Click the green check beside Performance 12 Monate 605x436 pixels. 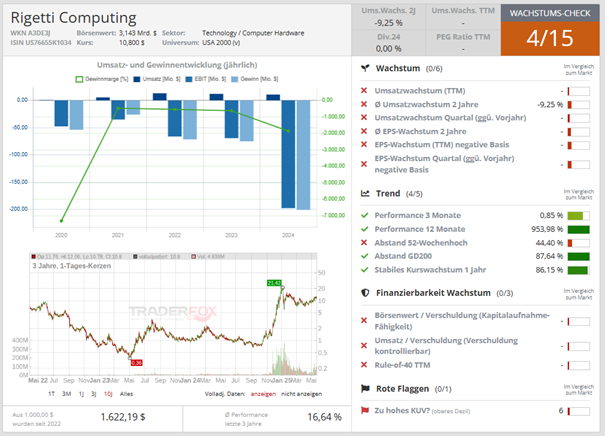click(365, 229)
